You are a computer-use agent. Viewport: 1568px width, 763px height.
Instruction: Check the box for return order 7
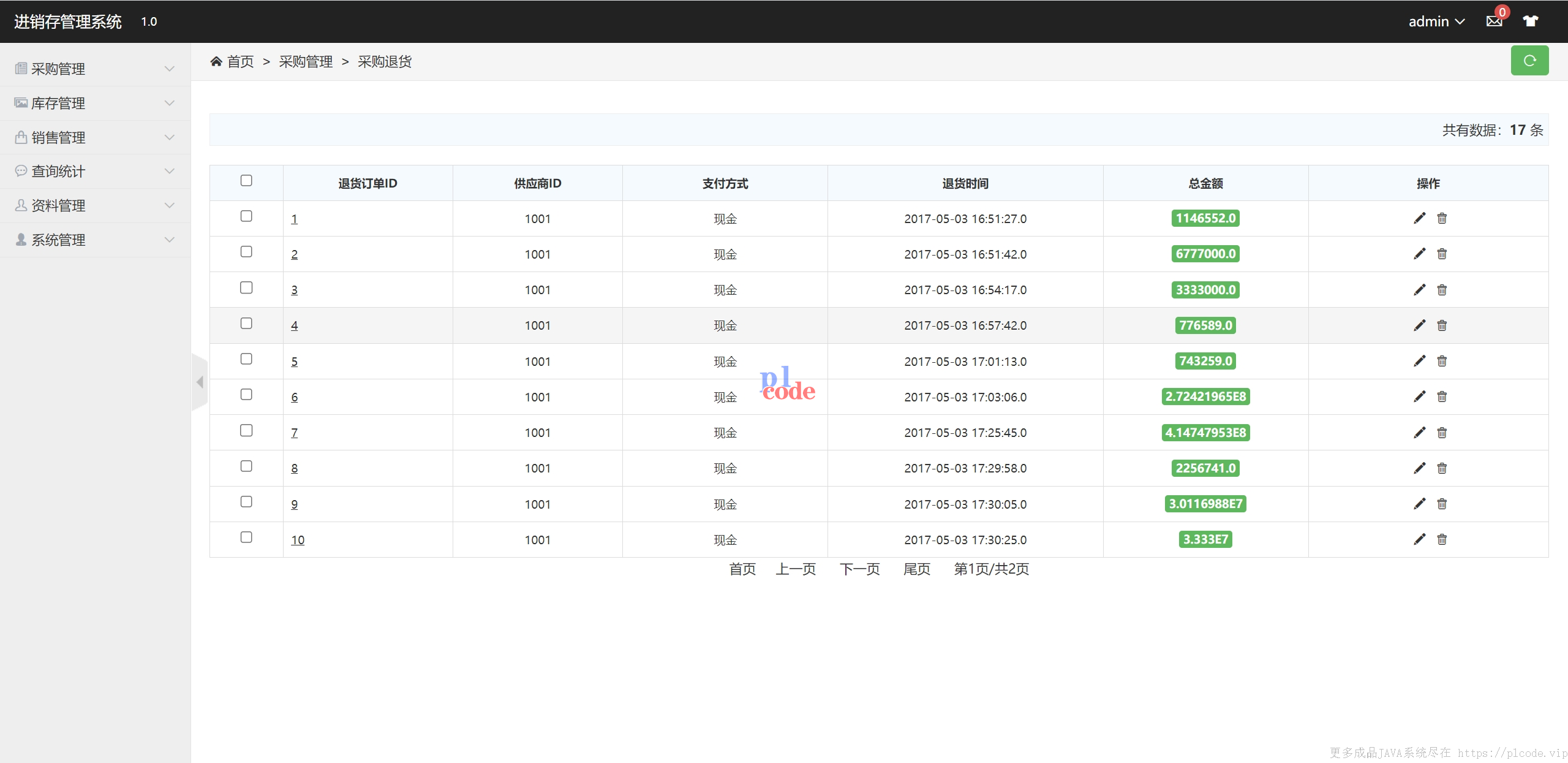click(246, 430)
